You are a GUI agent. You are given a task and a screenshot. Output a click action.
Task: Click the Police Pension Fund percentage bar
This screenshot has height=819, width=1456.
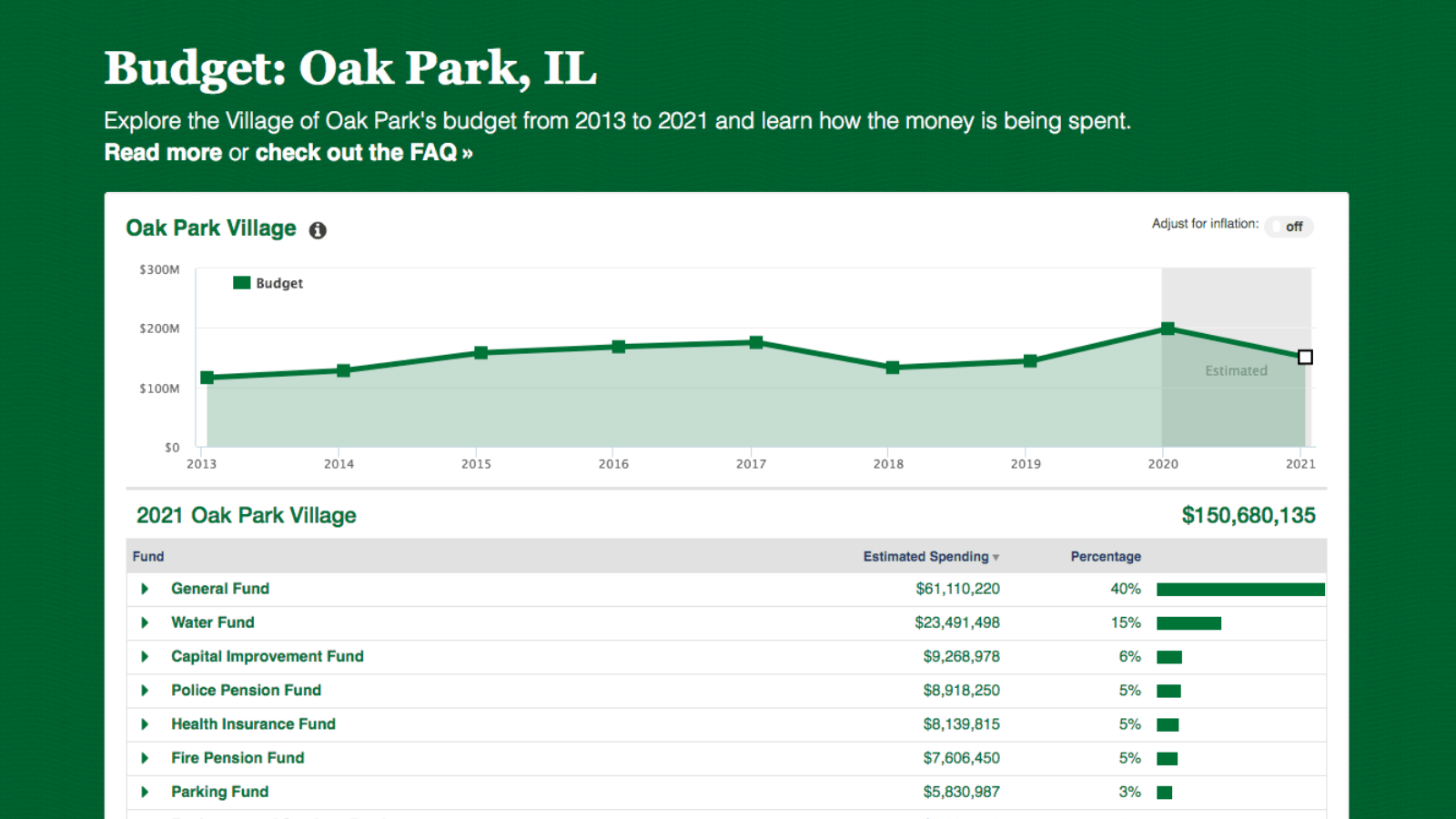pyautogui.click(x=1168, y=691)
